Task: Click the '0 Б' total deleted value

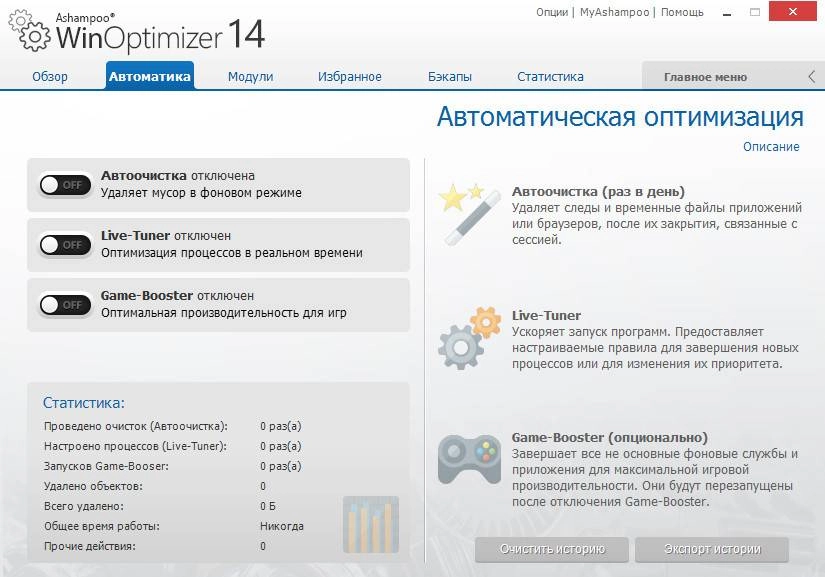Action: pyautogui.click(x=268, y=506)
